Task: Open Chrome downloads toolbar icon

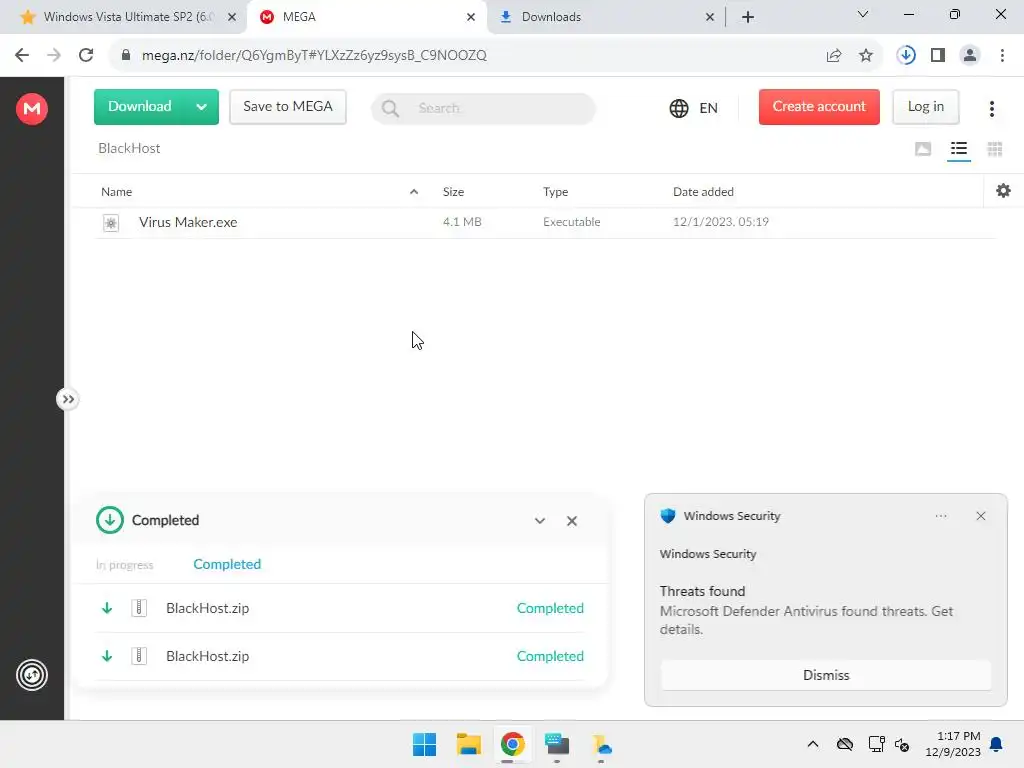Action: [x=906, y=55]
